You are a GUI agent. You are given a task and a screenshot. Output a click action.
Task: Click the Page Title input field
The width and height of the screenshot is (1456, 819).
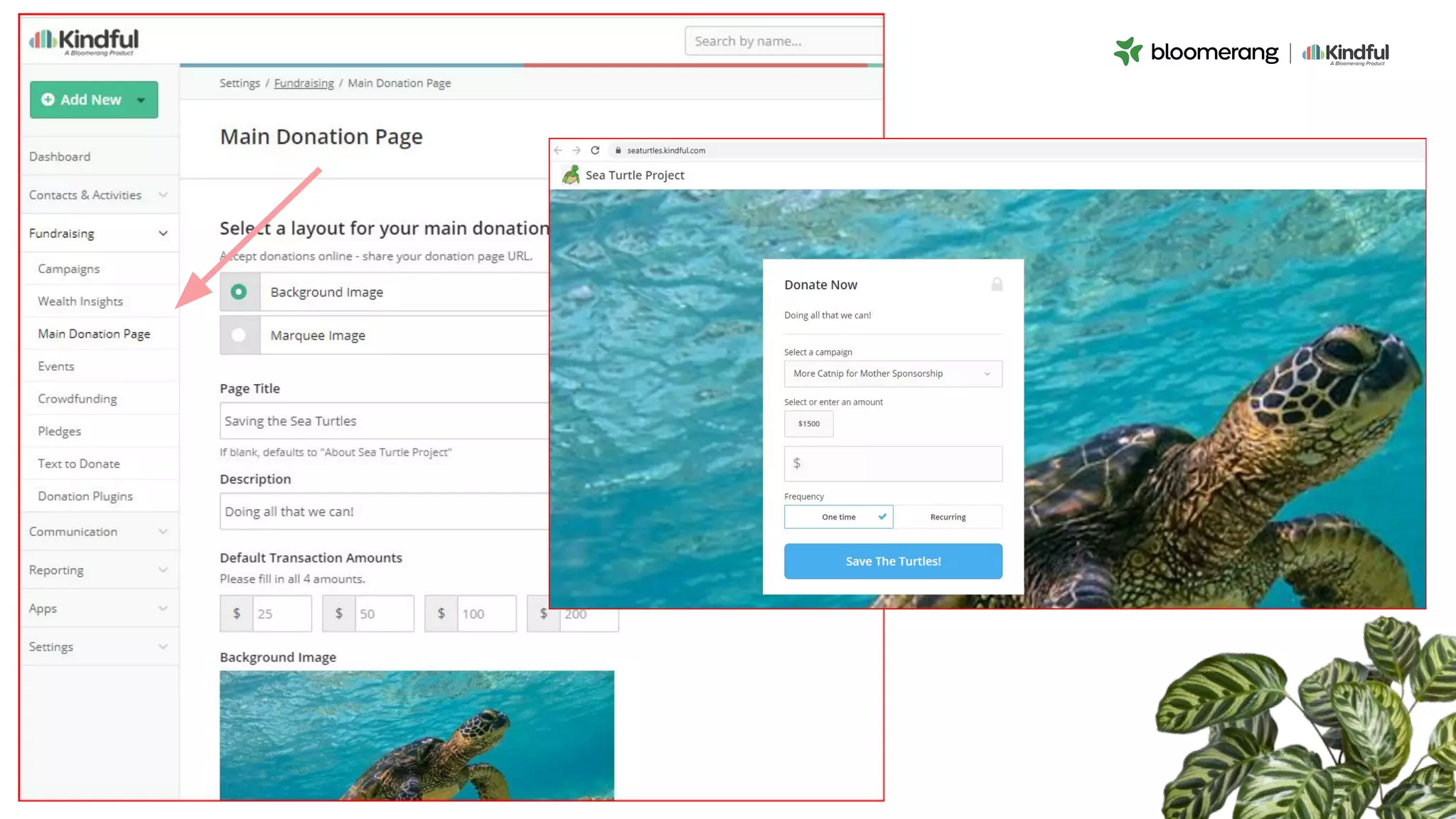coord(384,421)
